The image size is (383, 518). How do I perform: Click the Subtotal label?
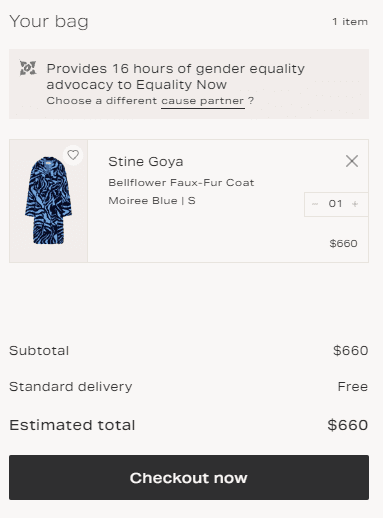click(39, 351)
